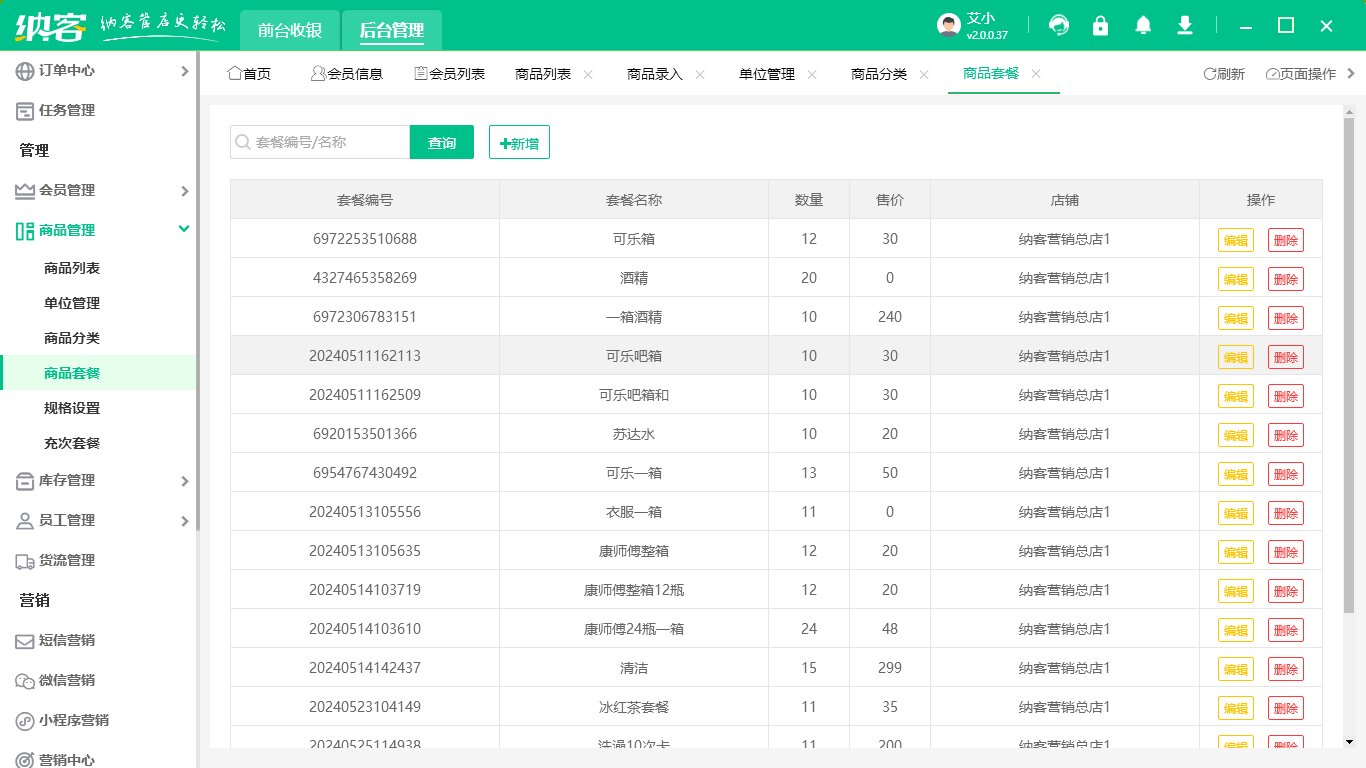
Task: Expand the 会员管理 arrow
Action: pyautogui.click(x=184, y=191)
